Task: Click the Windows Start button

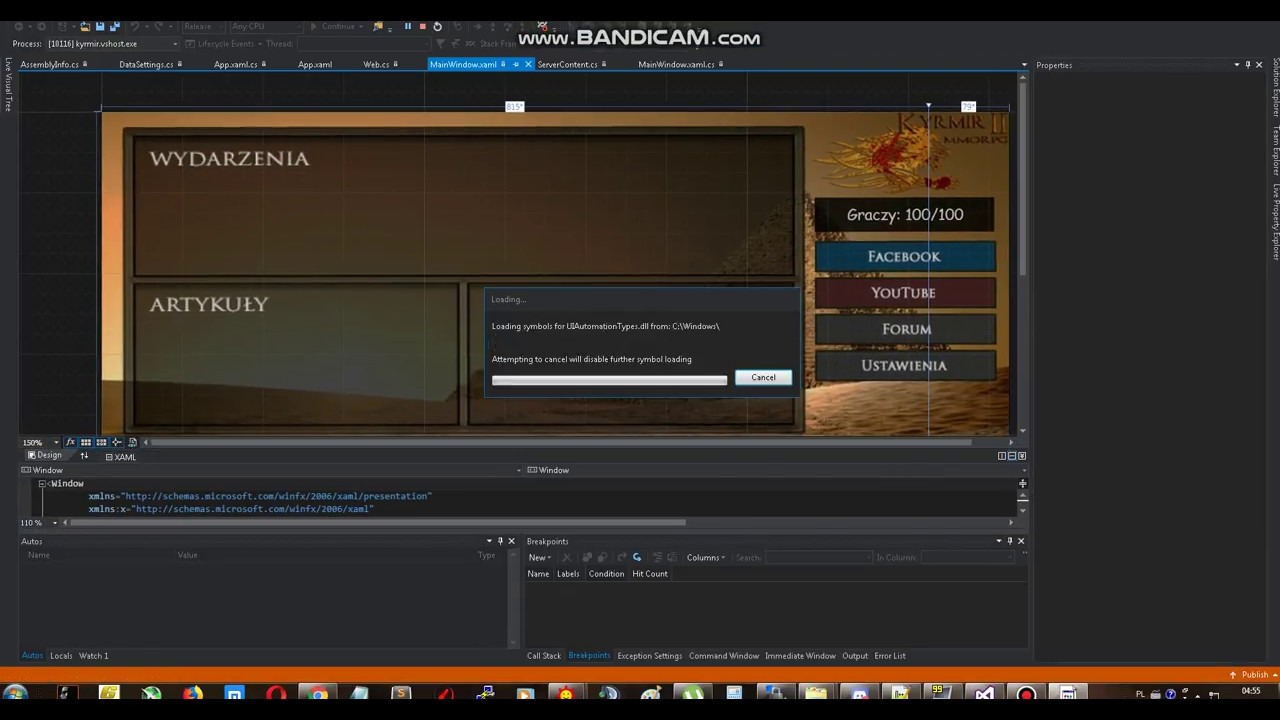Action: [14, 694]
